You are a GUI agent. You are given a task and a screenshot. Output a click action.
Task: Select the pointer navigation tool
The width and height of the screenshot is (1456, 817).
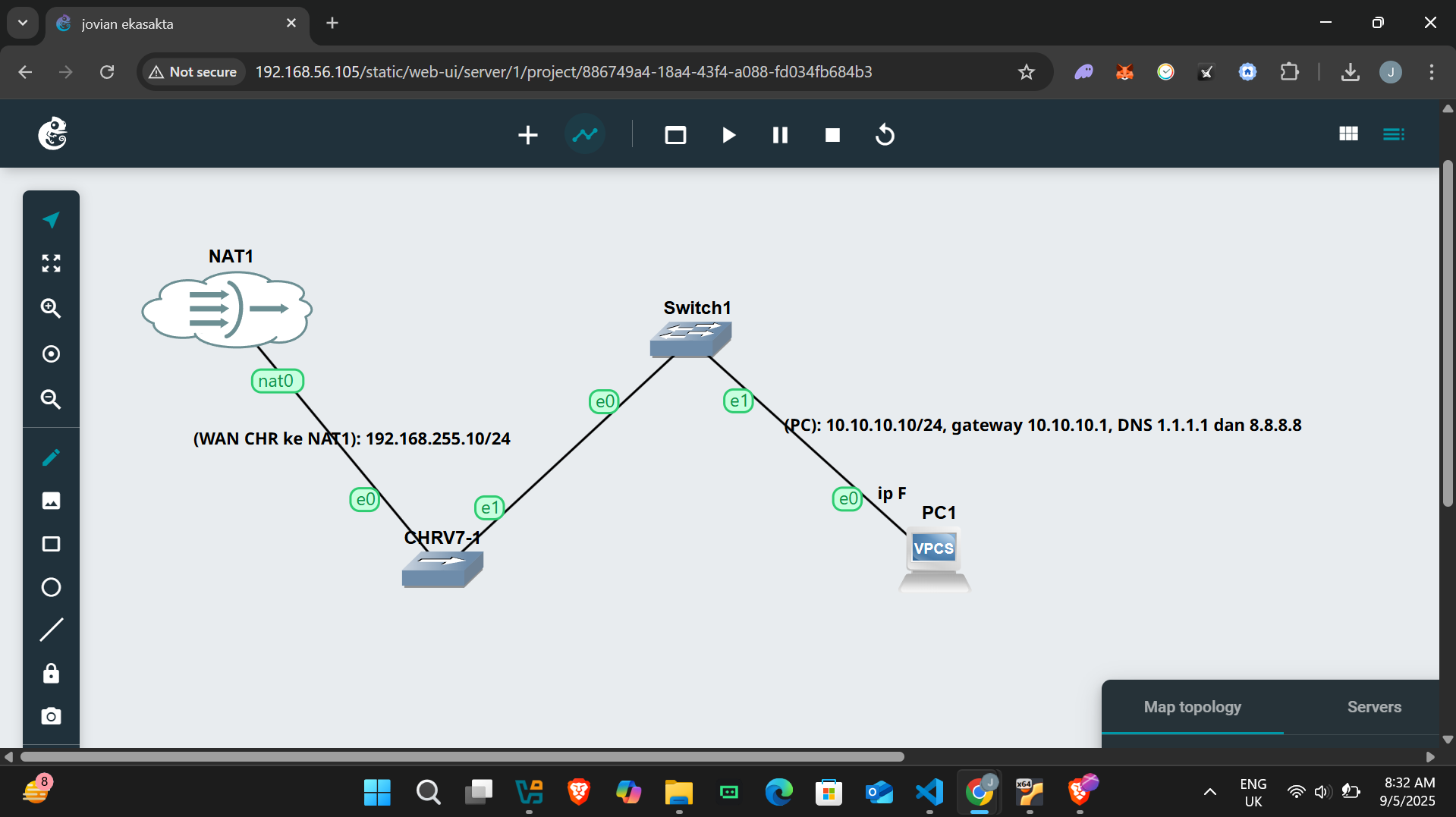coord(51,220)
